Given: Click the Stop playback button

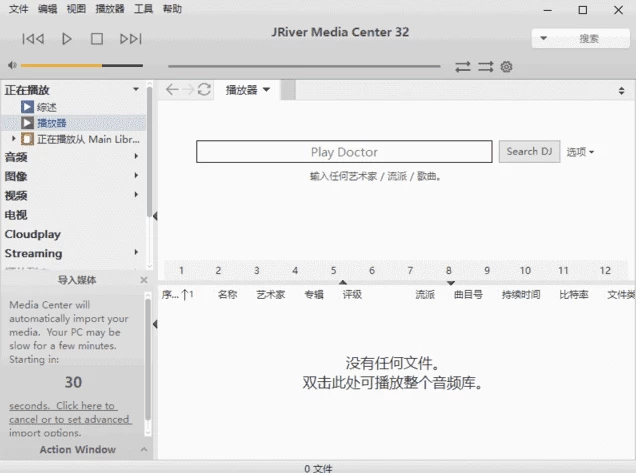Looking at the screenshot, I should pyautogui.click(x=97, y=39).
